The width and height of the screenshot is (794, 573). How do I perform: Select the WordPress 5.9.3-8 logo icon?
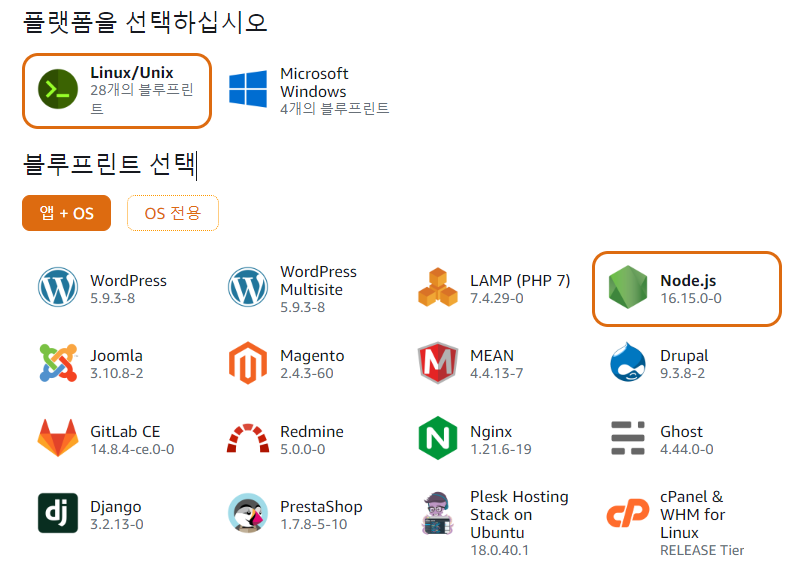[x=58, y=287]
